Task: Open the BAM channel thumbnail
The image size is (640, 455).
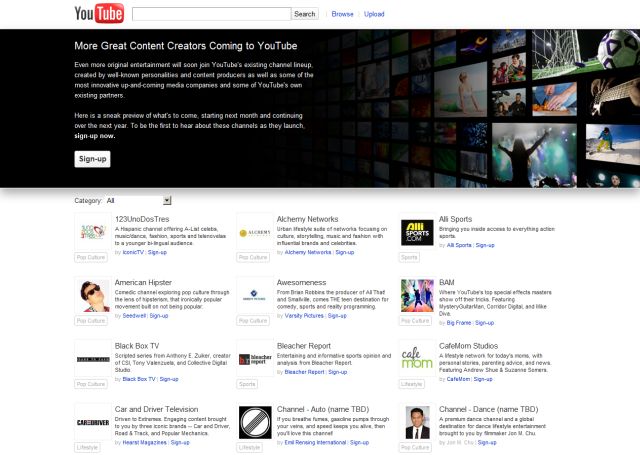Action: 417,295
